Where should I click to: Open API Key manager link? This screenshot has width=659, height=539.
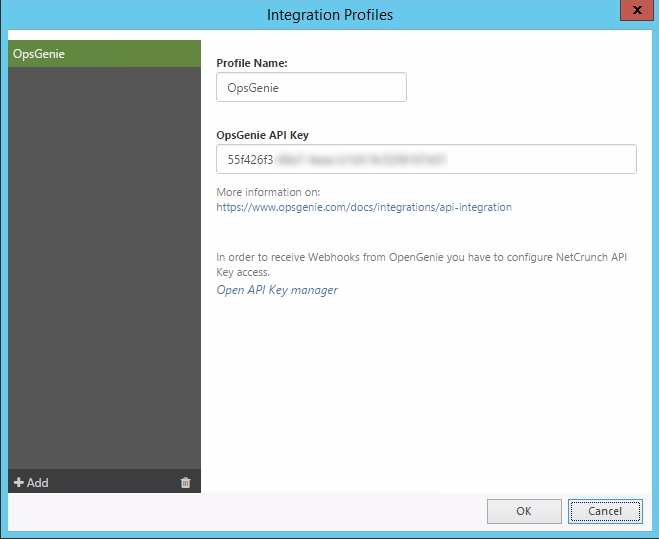click(x=277, y=290)
